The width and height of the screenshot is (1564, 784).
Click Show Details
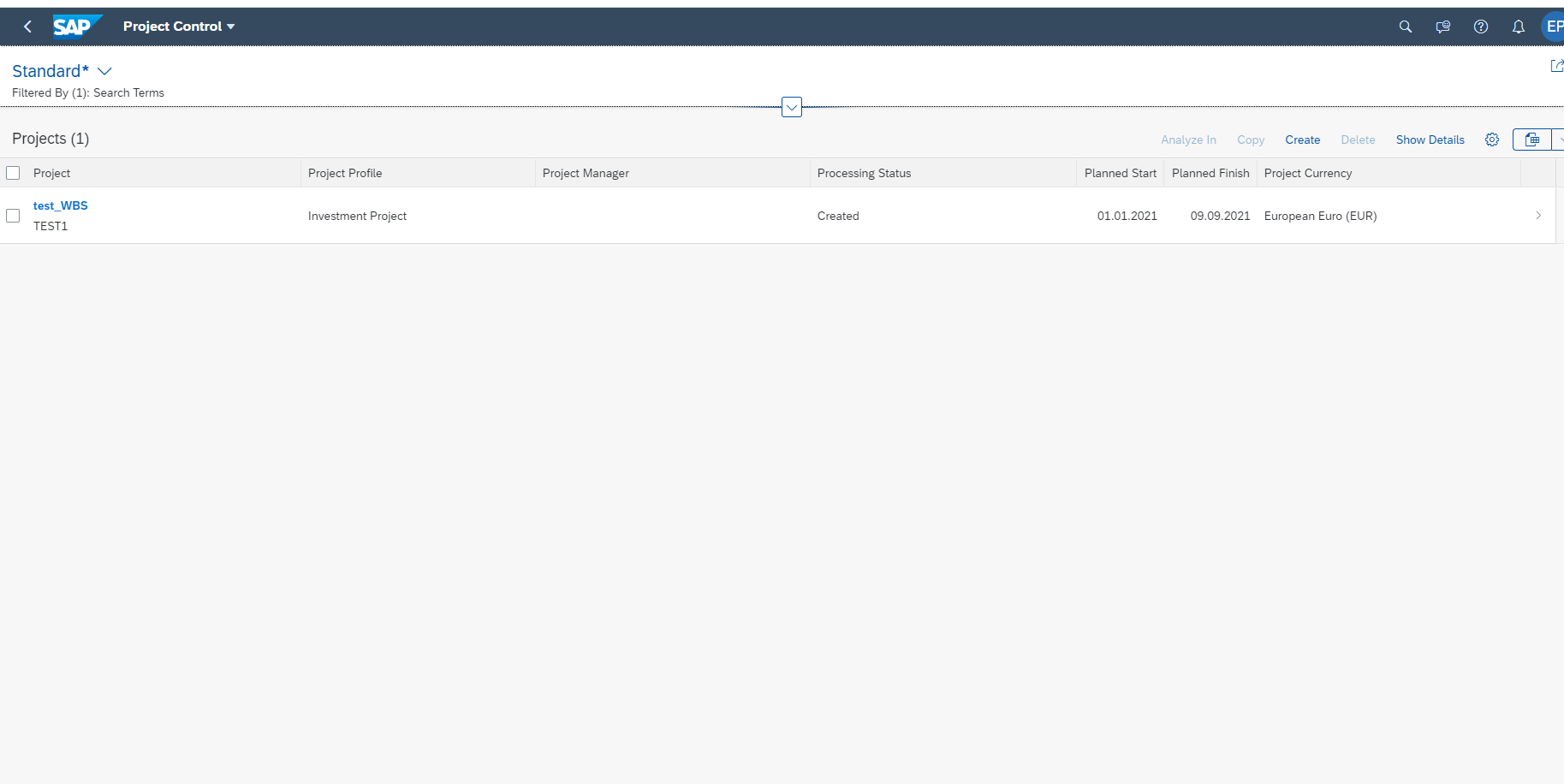[x=1430, y=140]
